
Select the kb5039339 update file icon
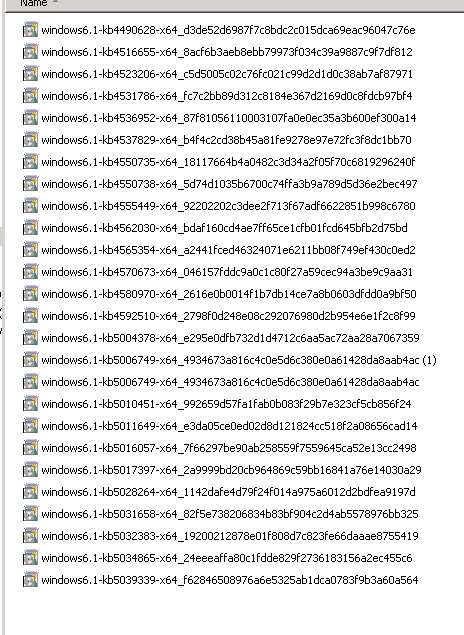point(30,580)
